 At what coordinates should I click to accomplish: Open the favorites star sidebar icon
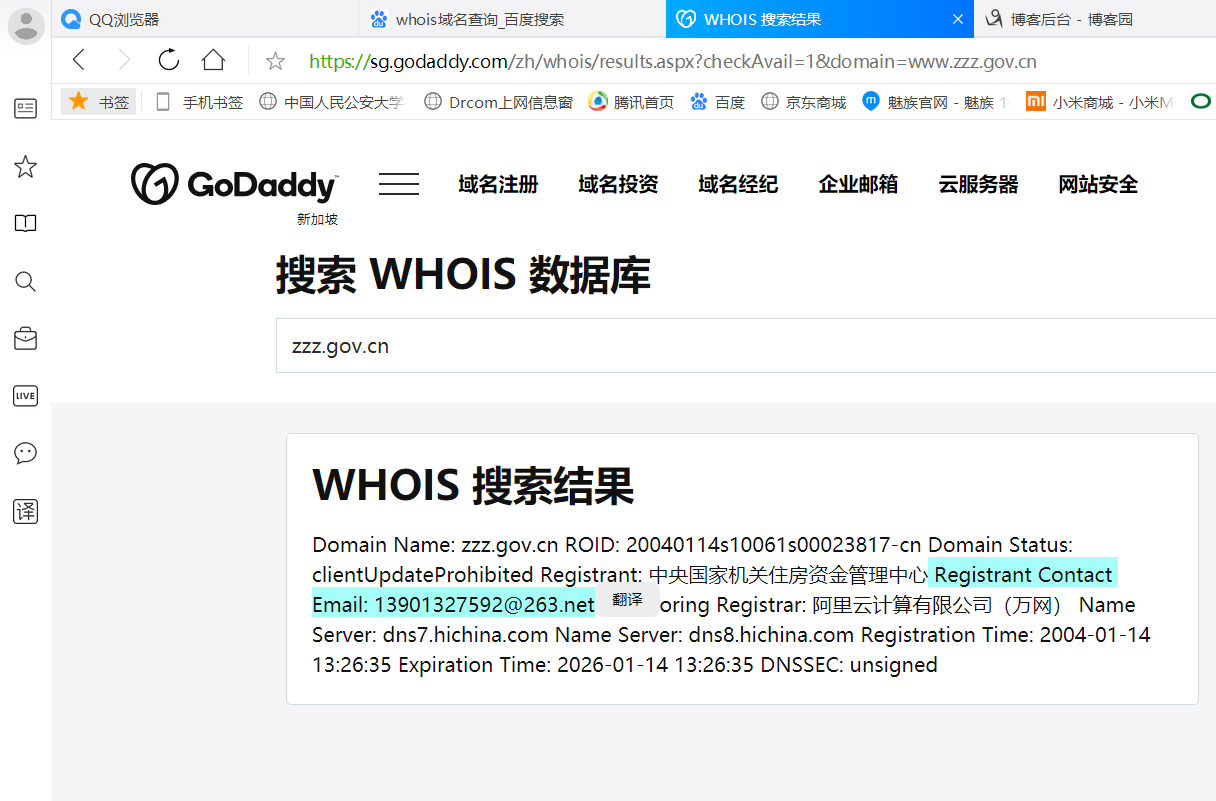26,167
